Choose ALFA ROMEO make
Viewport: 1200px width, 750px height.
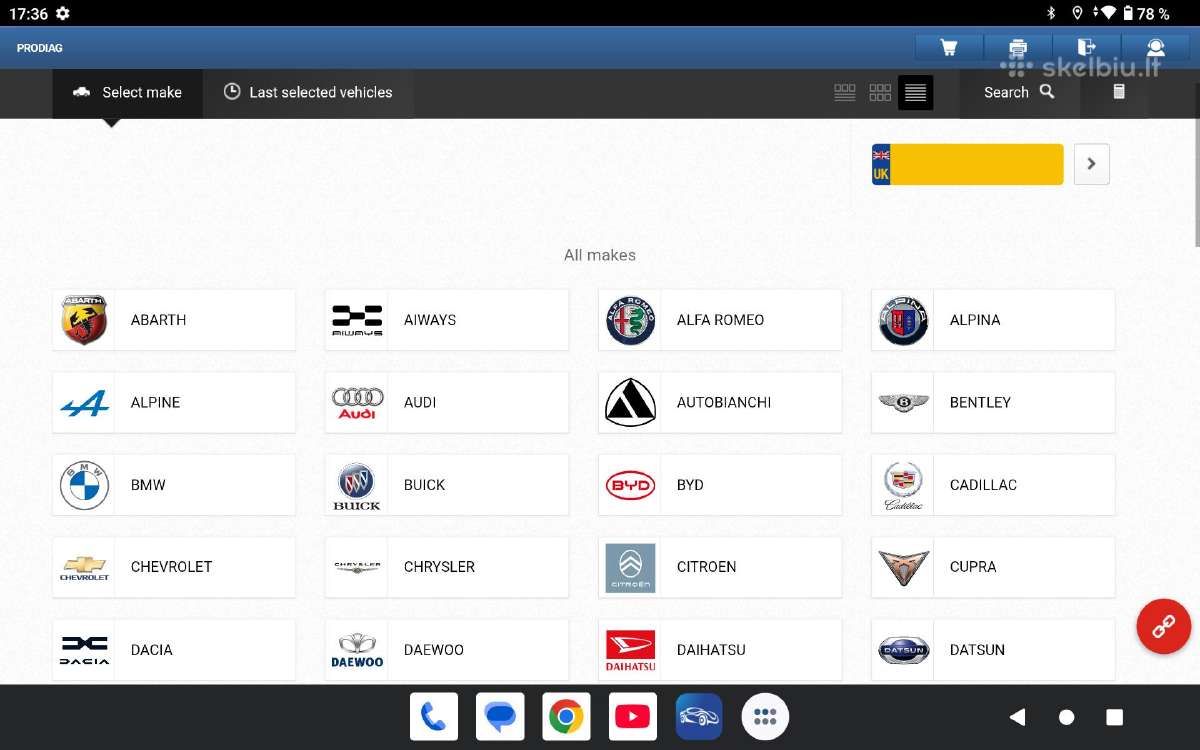click(x=720, y=320)
